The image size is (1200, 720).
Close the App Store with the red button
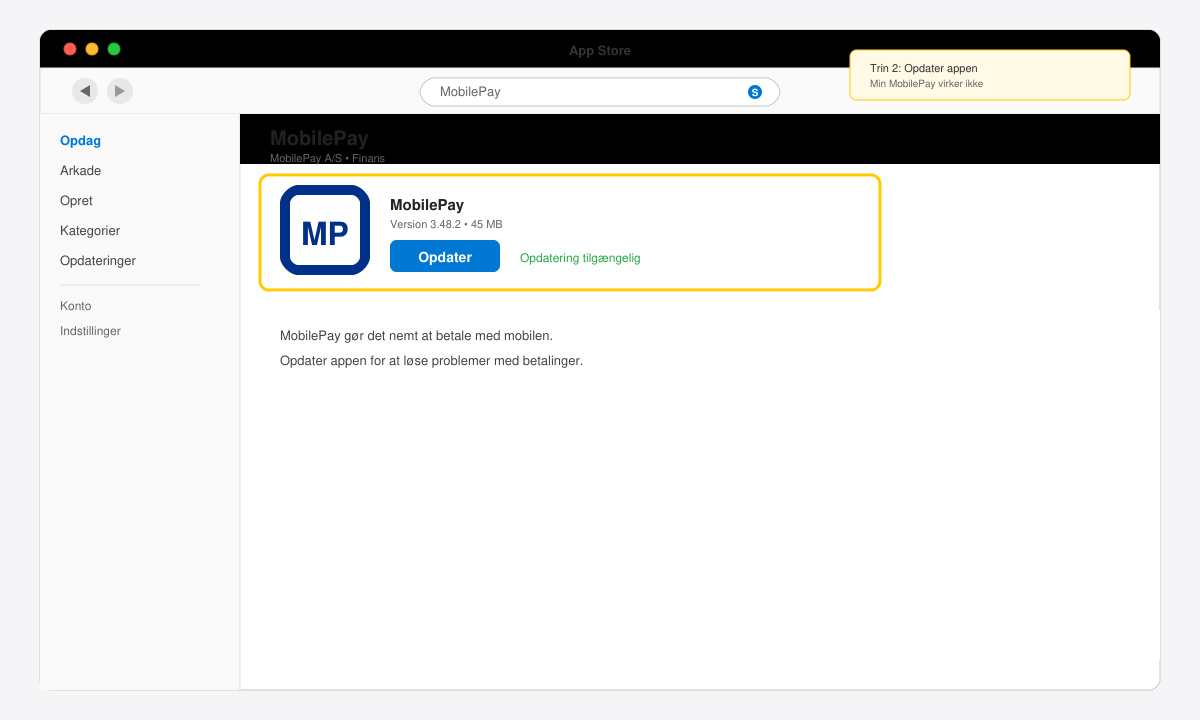point(70,49)
